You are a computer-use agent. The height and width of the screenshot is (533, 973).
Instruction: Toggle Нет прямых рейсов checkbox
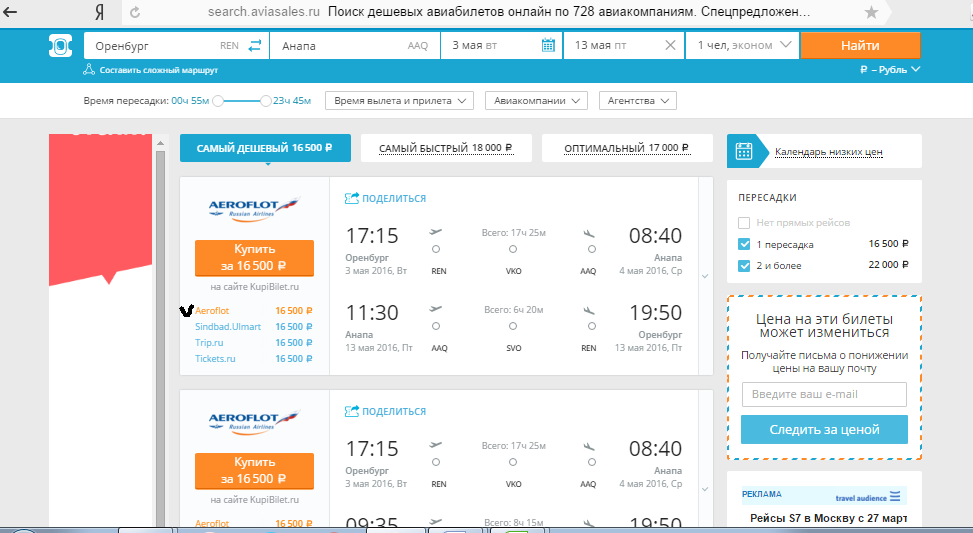pos(744,223)
